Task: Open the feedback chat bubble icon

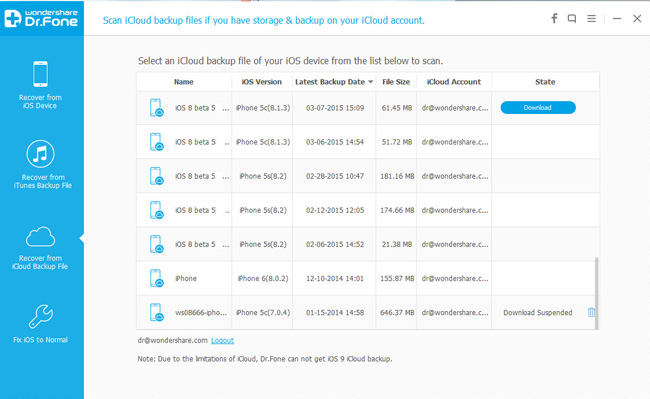Action: coord(572,19)
